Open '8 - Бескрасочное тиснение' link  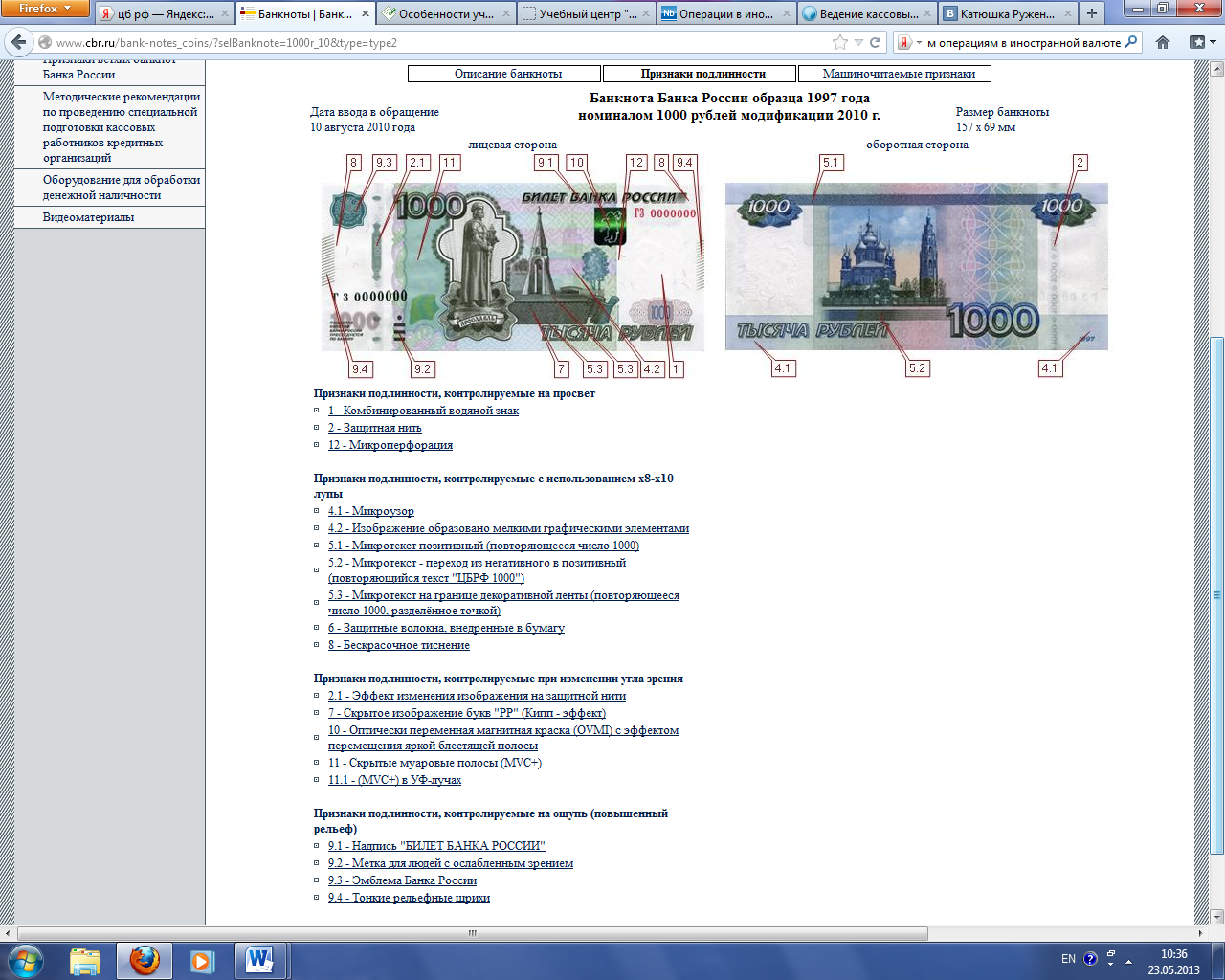click(x=399, y=645)
